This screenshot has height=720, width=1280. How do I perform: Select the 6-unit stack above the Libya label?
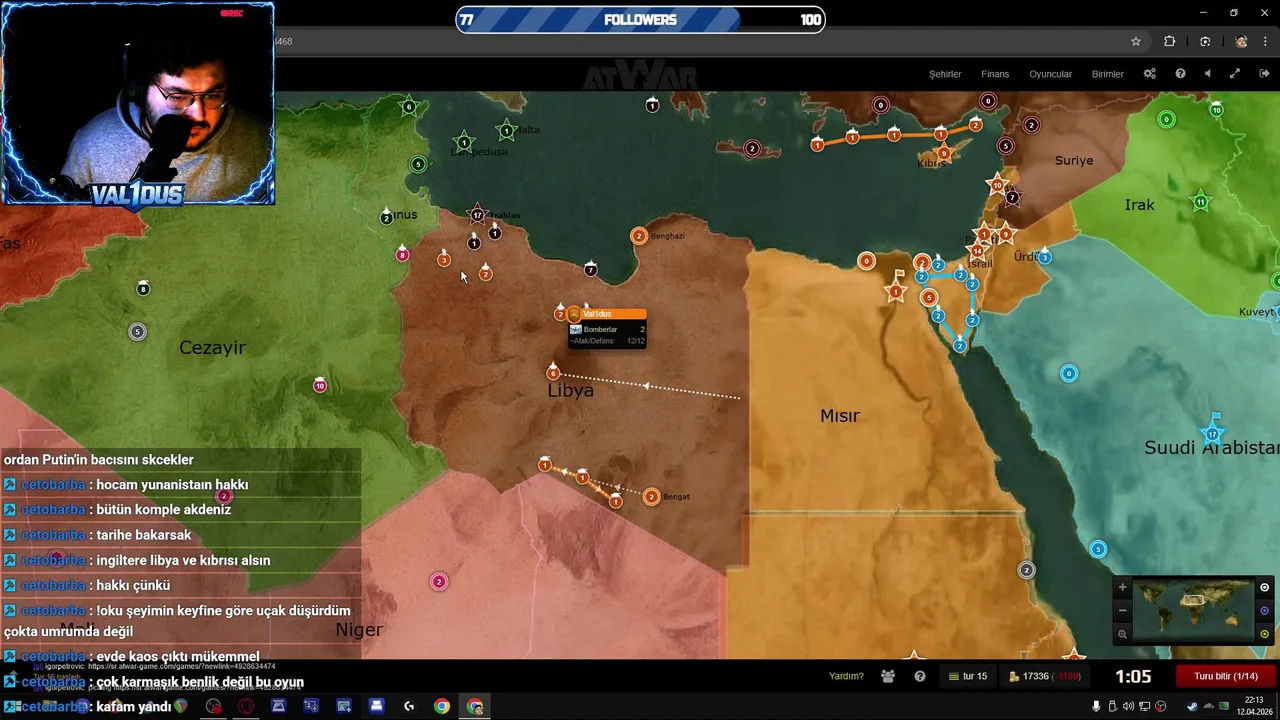pyautogui.click(x=553, y=373)
